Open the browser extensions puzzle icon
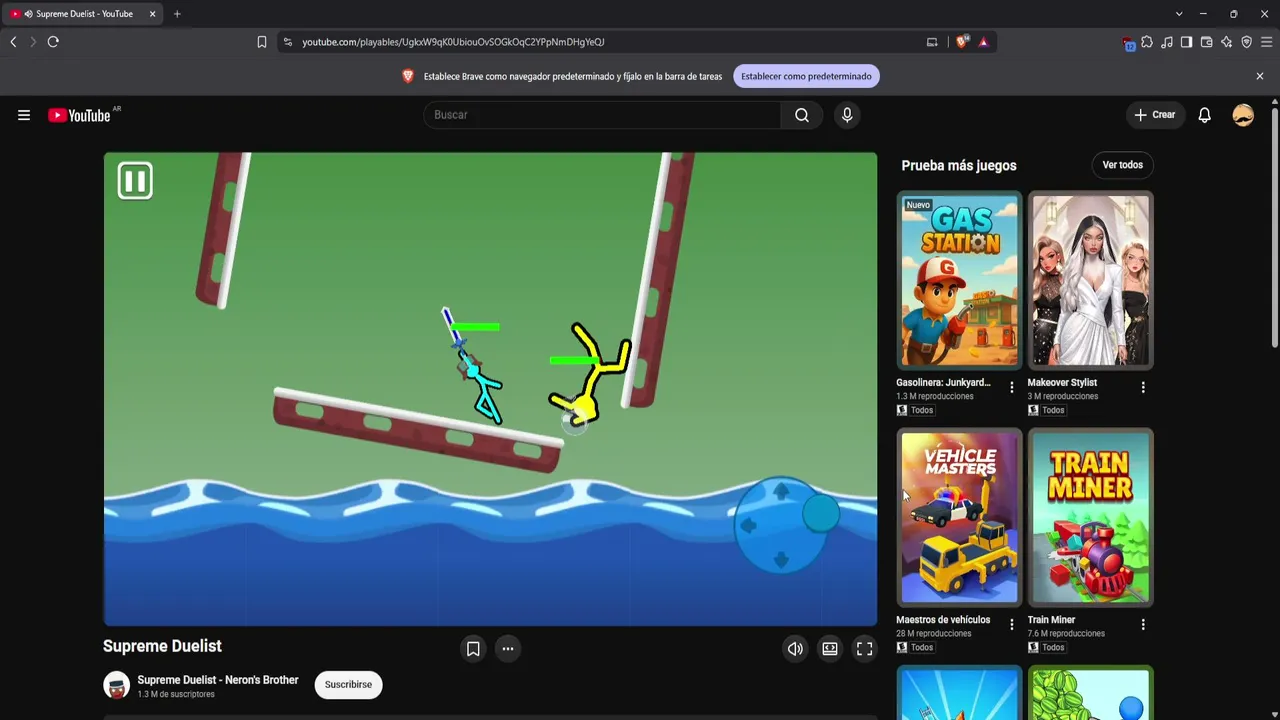Viewport: 1280px width, 720px height. 1147,42
